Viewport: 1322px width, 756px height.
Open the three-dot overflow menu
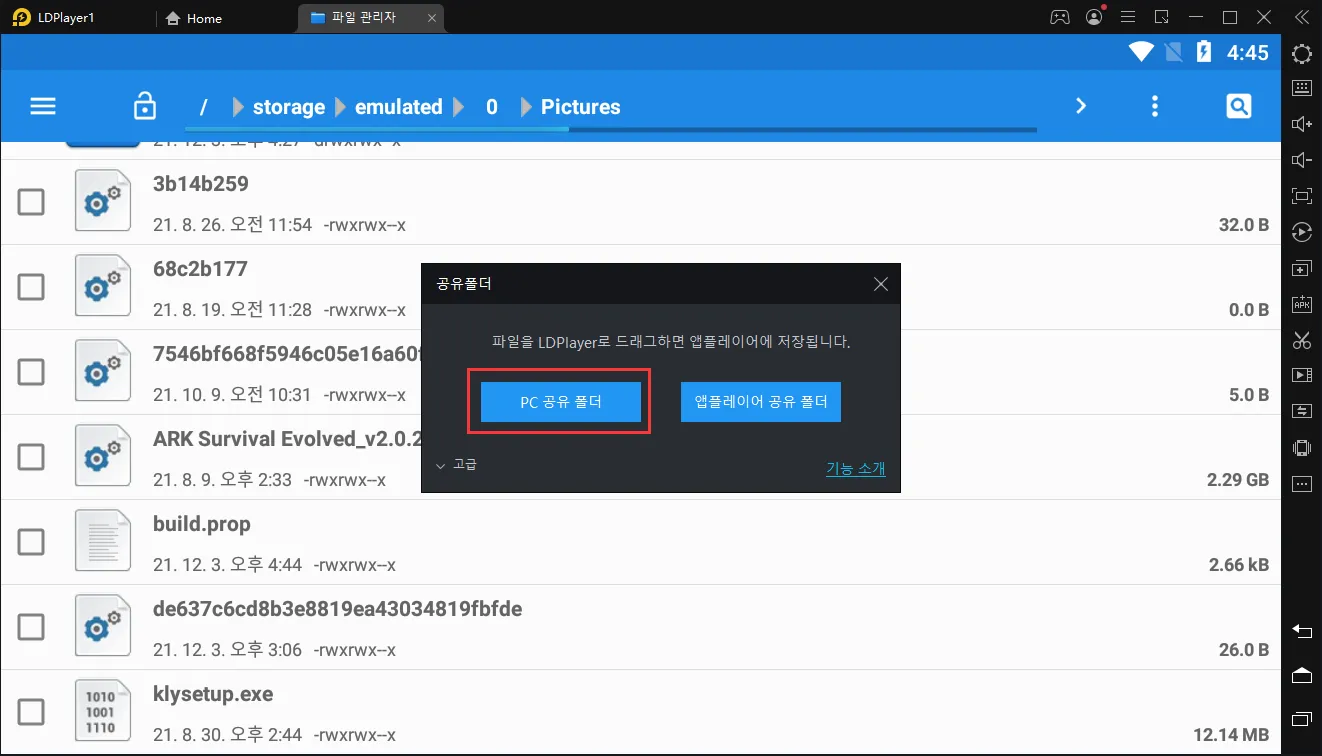tap(1154, 105)
